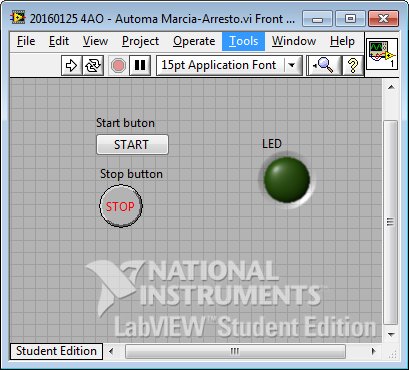The image size is (409, 370).
Task: Toggle the round STOP button
Action: pos(121,206)
